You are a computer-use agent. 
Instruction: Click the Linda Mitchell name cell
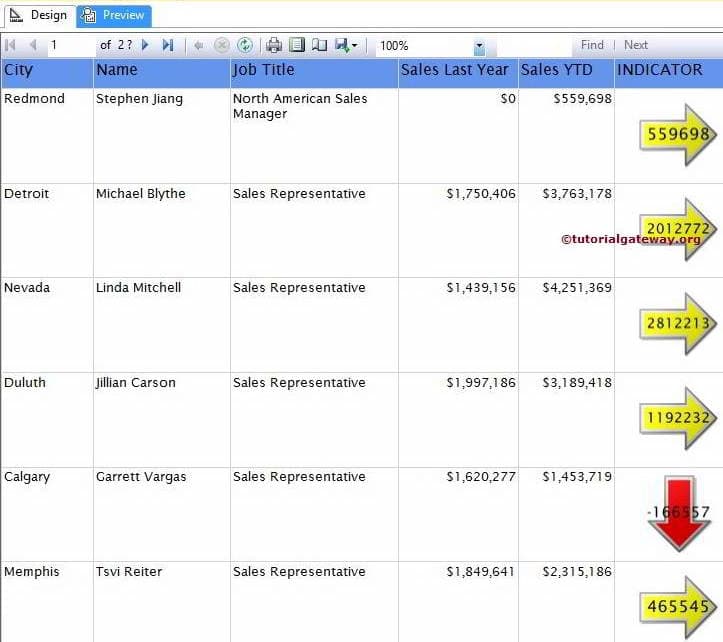(x=162, y=325)
